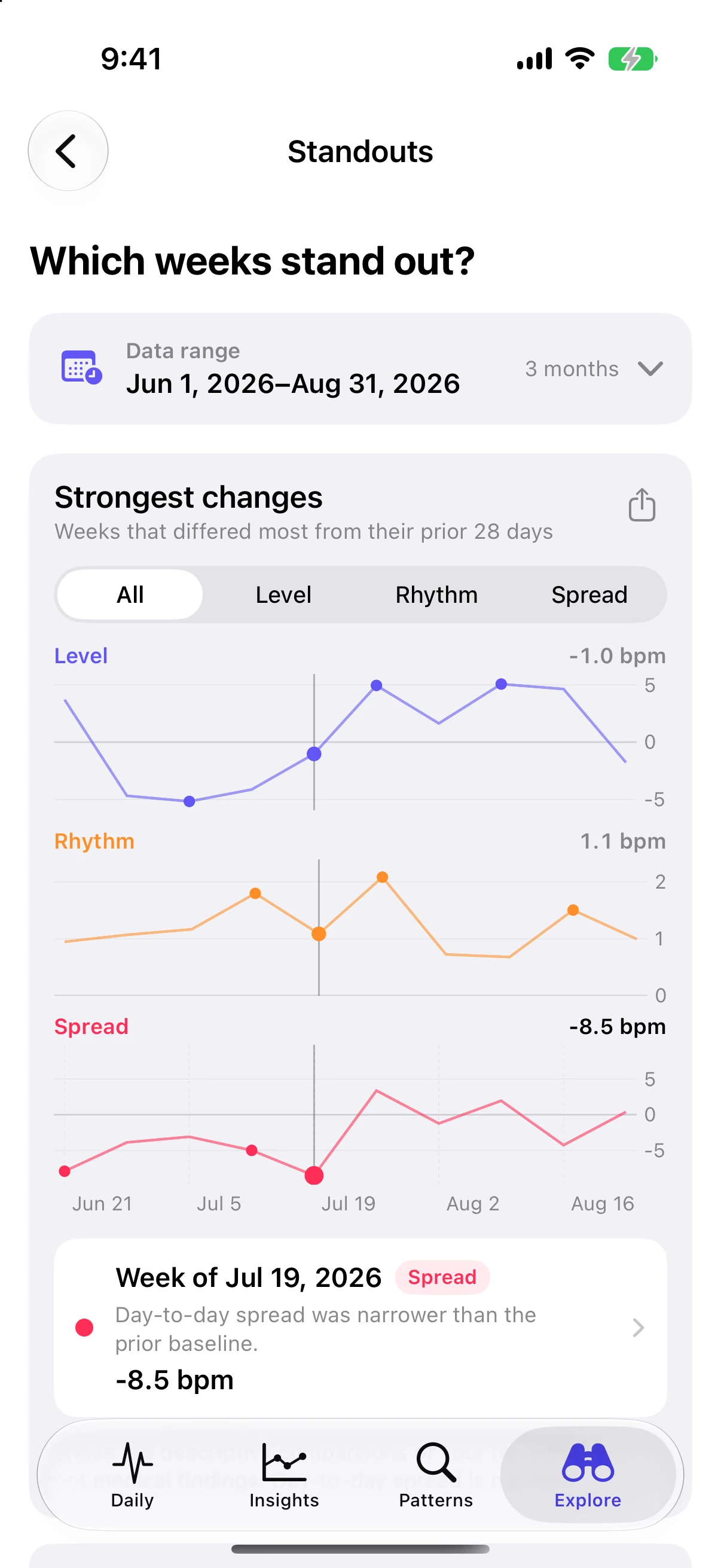Open Week of Jul 19 details chevron

pos(638,1328)
